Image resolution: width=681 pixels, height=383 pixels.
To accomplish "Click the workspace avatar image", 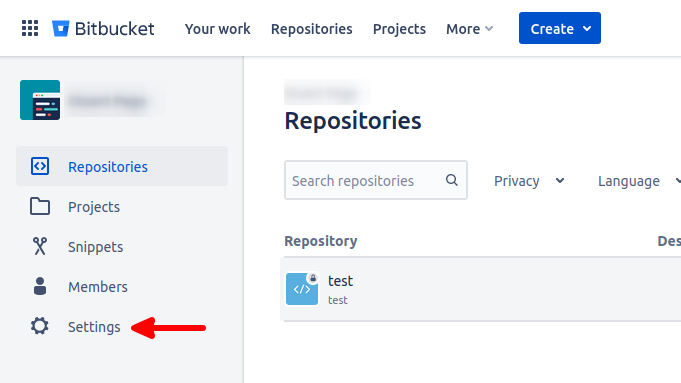I will (x=40, y=100).
